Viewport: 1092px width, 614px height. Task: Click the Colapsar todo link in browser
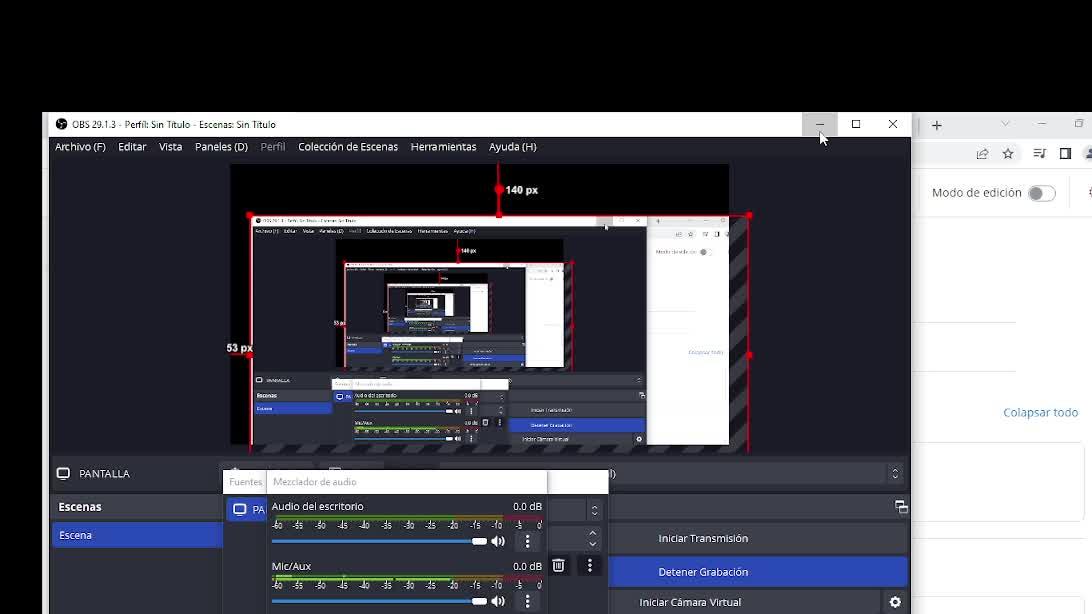(x=1040, y=412)
